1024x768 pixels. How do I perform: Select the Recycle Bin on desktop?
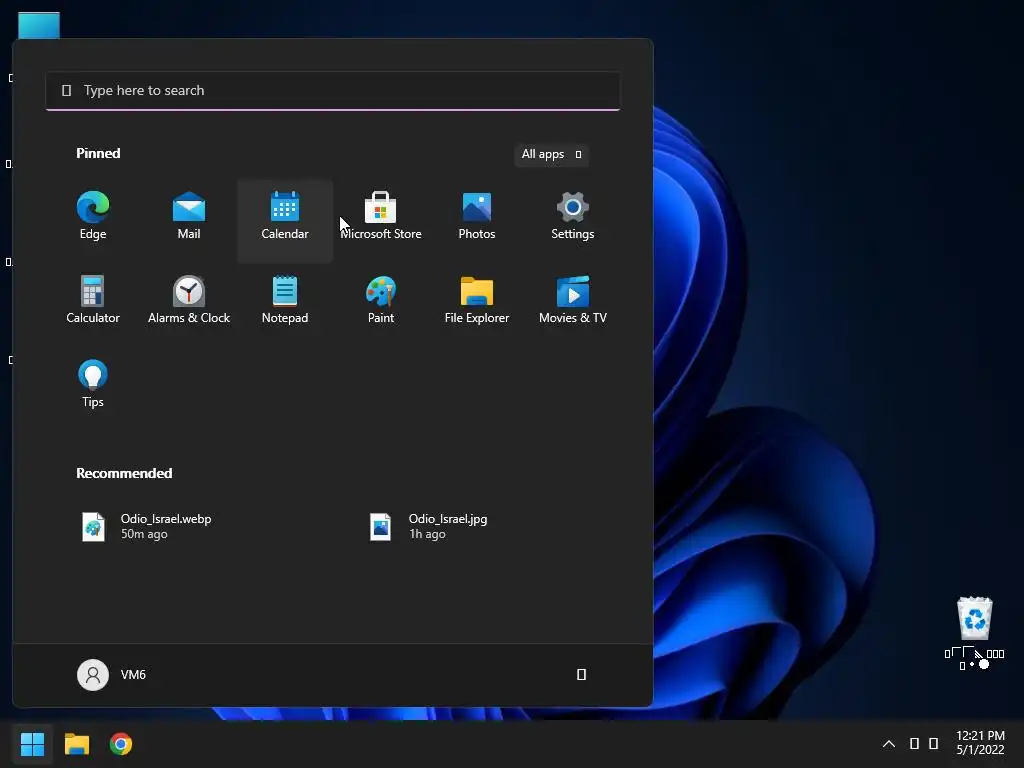[x=974, y=631]
